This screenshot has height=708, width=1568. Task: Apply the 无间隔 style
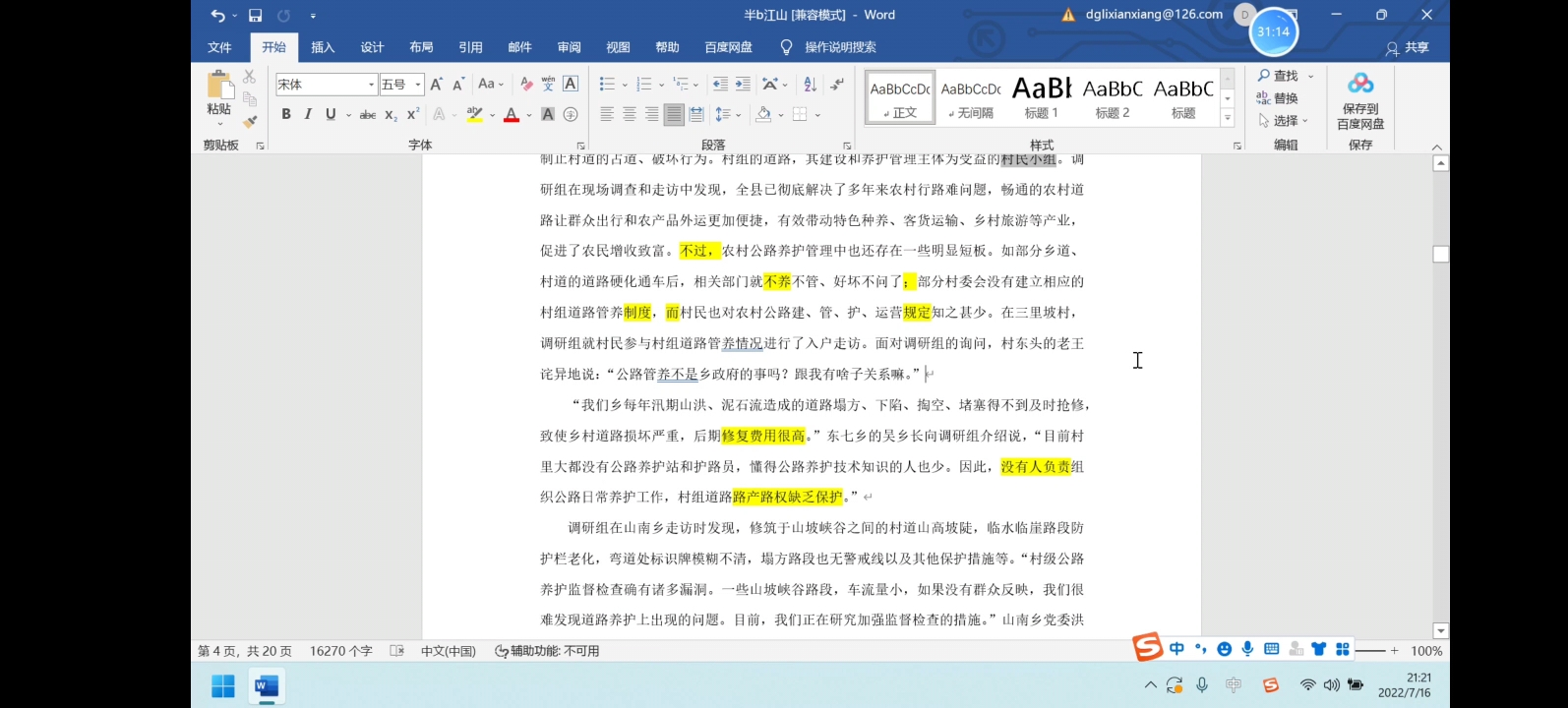(971, 97)
